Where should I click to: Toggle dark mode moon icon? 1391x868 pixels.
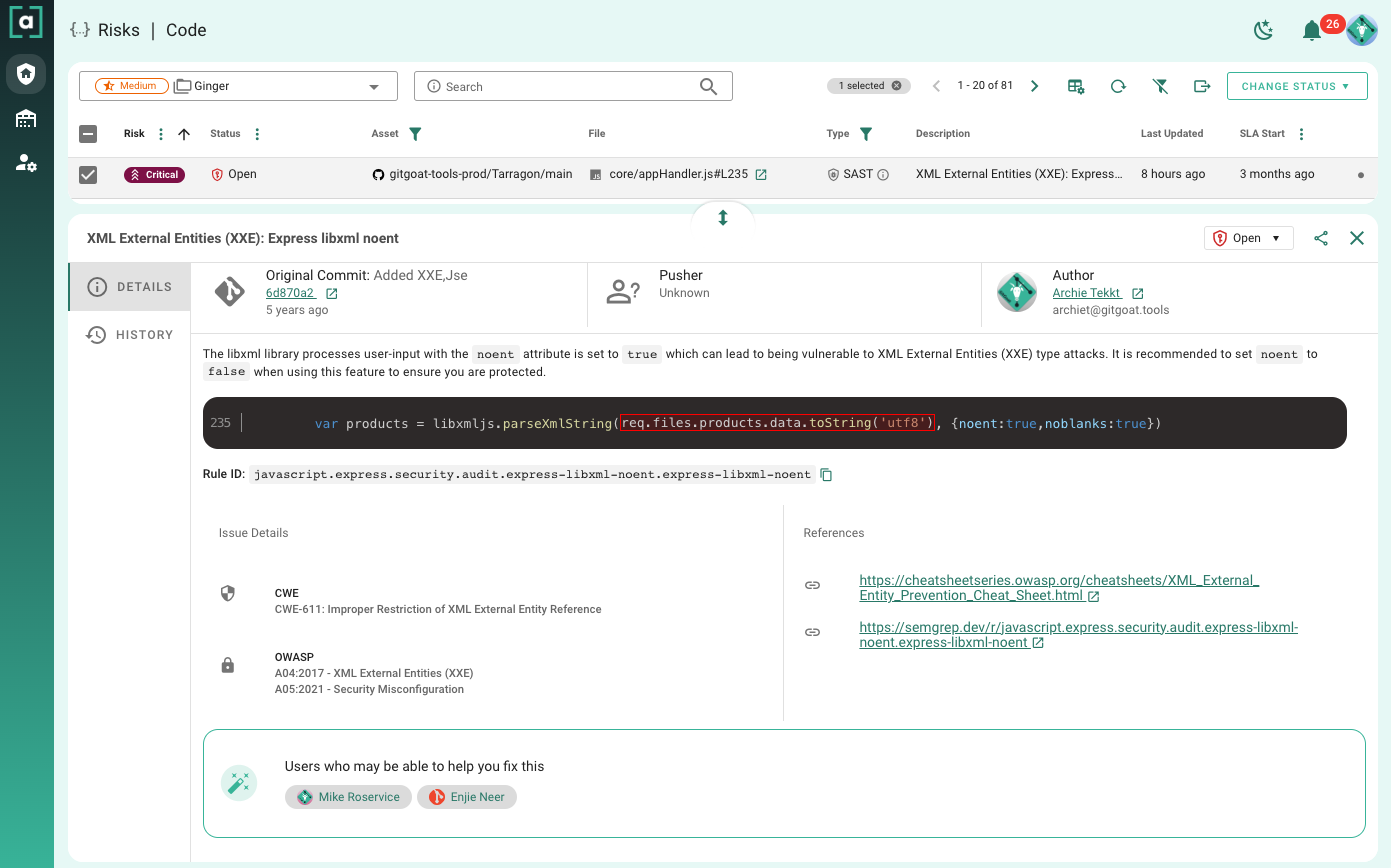coord(1264,31)
